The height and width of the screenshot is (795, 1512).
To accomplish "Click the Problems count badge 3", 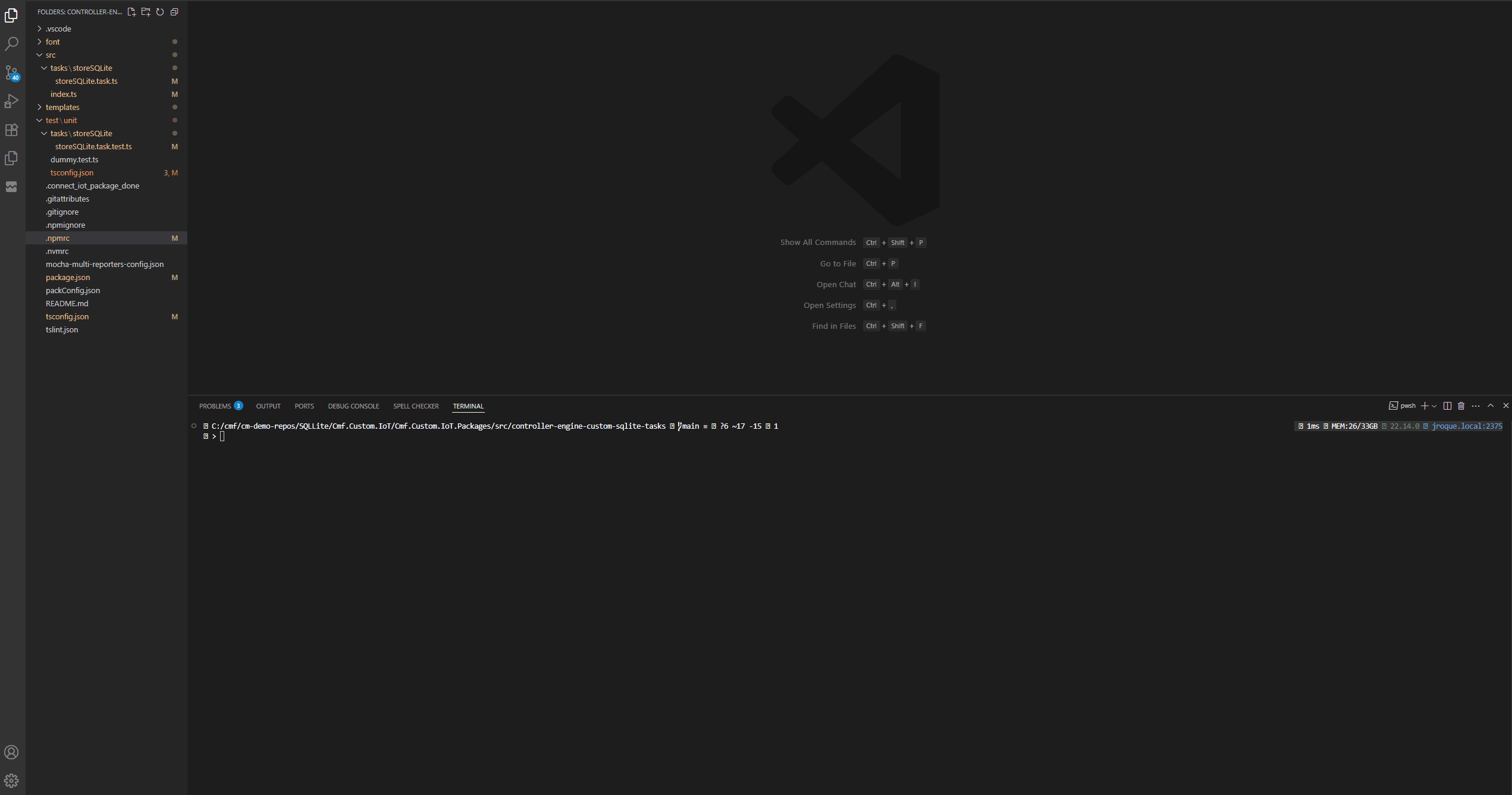I will click(239, 406).
